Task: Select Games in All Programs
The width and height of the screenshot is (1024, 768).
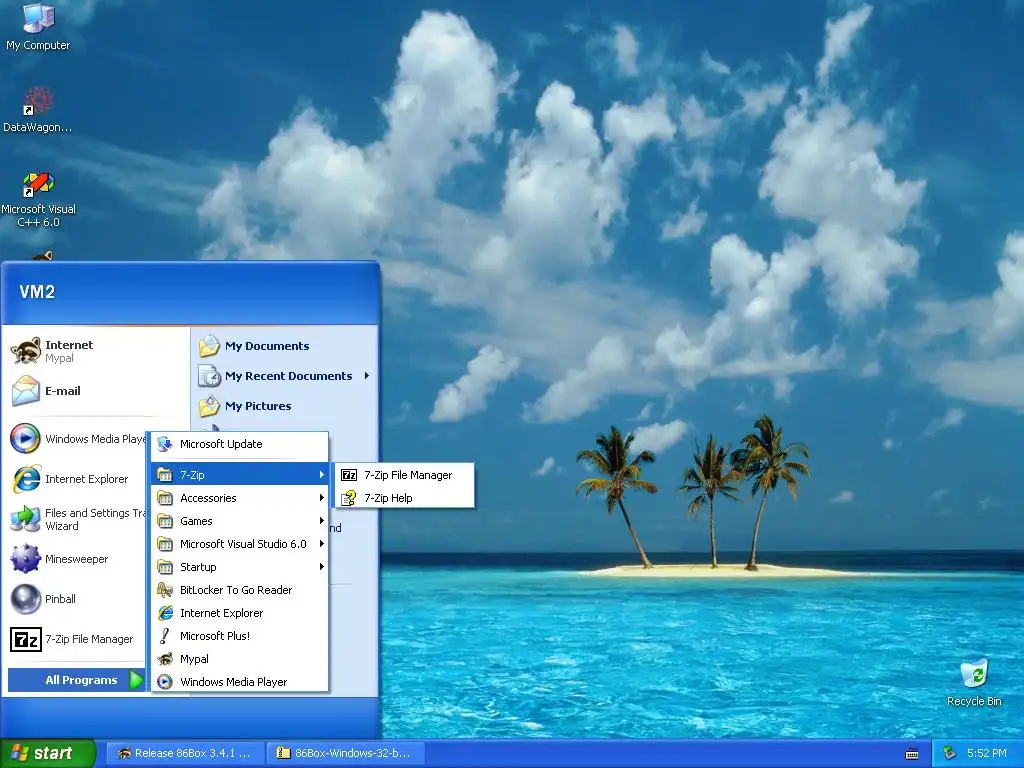Action: coord(240,520)
